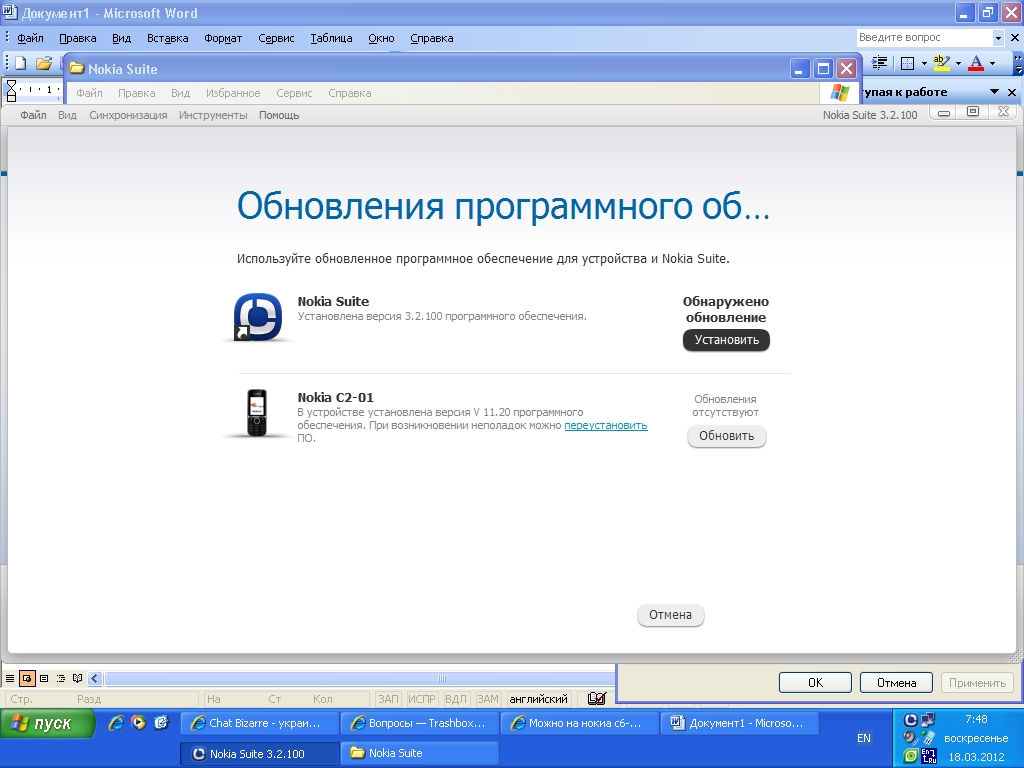This screenshot has height=768, width=1024.
Task: Click OK button in the bottom dialog
Action: click(815, 682)
